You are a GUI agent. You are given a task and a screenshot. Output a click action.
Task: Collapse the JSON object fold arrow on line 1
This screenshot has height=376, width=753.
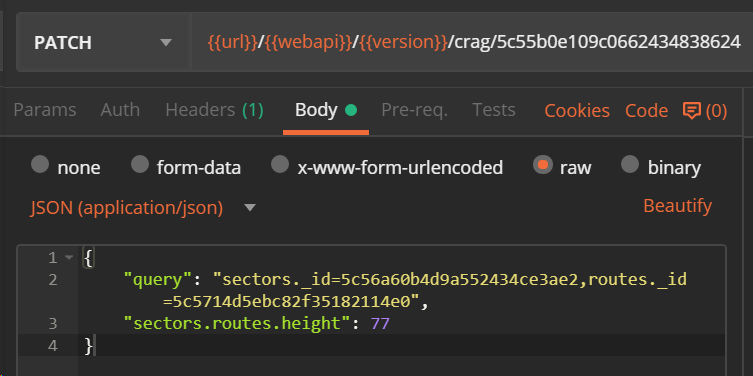click(69, 258)
